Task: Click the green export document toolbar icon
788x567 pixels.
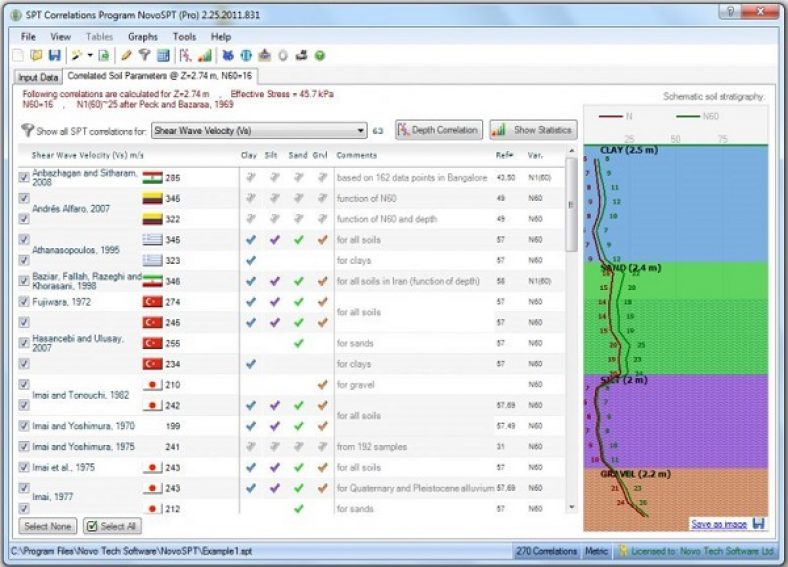Action: [104, 56]
